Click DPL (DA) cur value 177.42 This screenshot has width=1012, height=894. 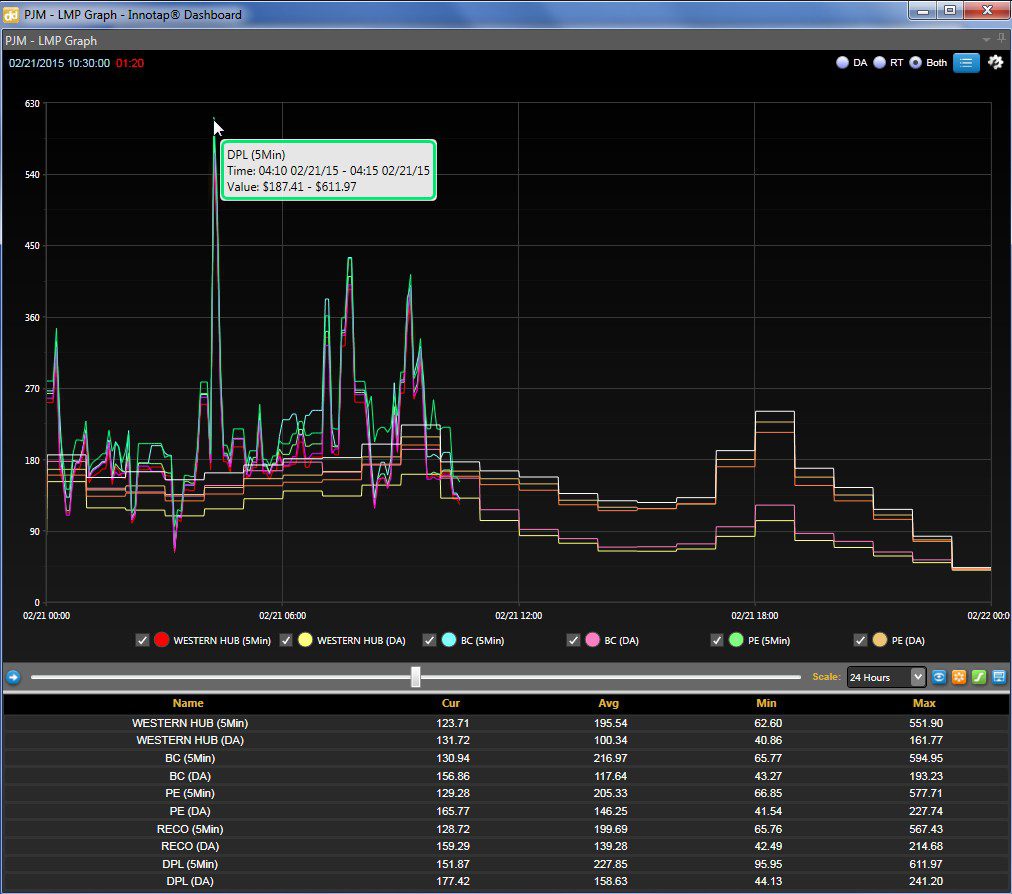pyautogui.click(x=452, y=880)
